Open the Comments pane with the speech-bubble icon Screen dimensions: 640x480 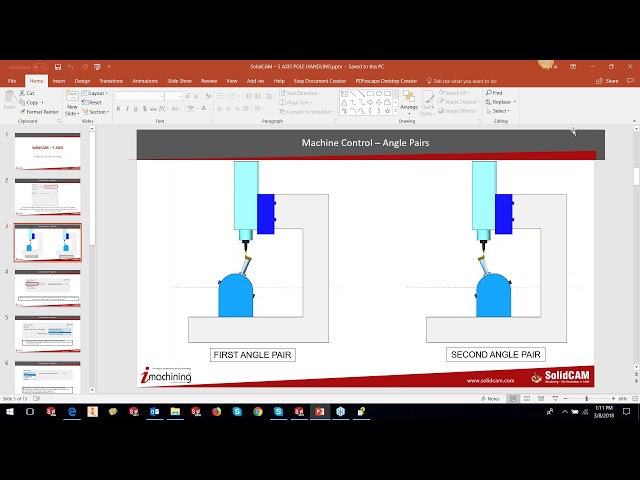pyautogui.click(x=630, y=81)
